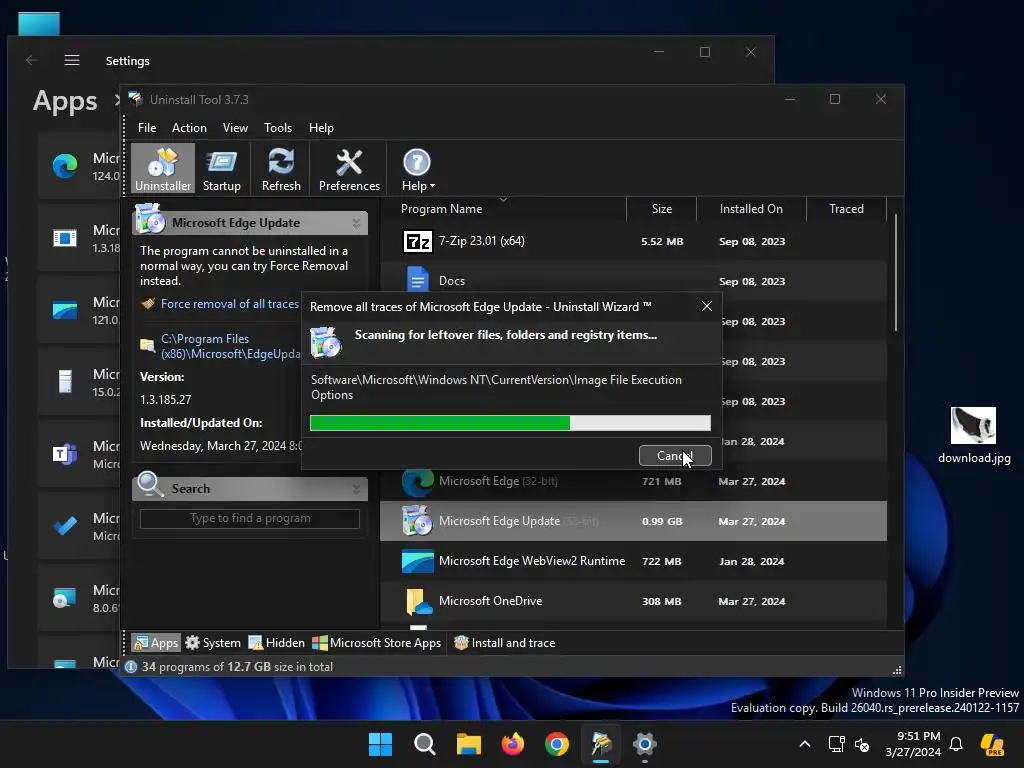Screen dimensions: 1024x768
Task: Click the Uninstall Tool title bar icon
Action: click(x=135, y=99)
